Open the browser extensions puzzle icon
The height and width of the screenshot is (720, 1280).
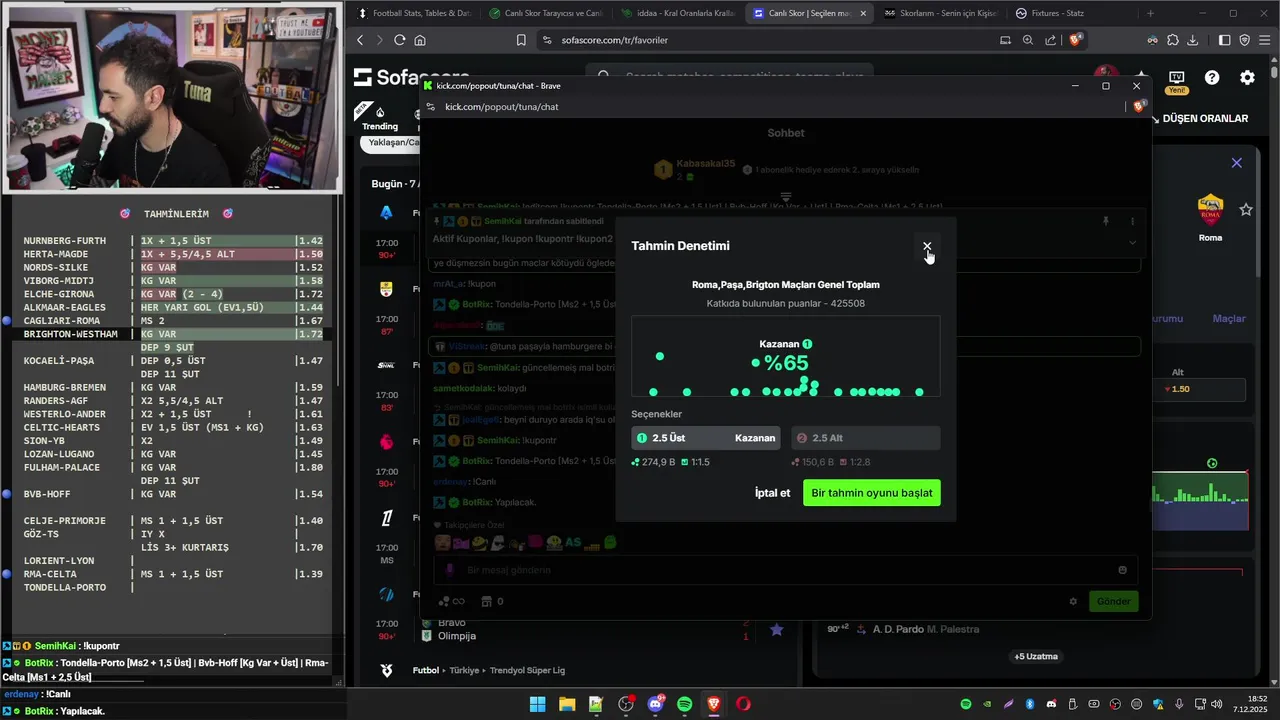coord(1172,40)
